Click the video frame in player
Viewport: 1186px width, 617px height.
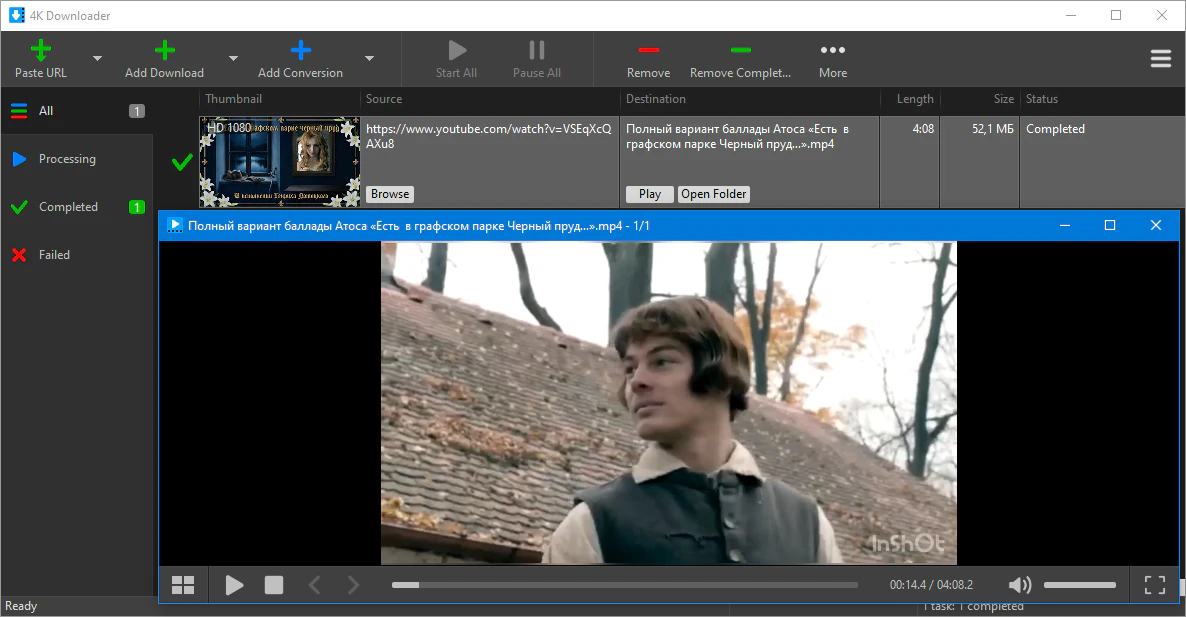[669, 403]
